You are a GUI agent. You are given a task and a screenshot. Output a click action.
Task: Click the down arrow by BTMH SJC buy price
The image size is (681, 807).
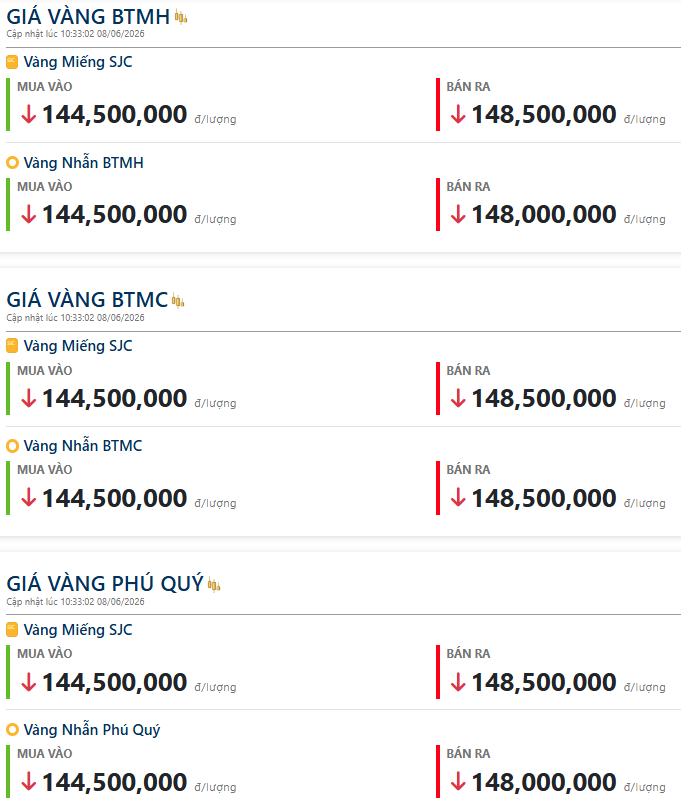click(29, 114)
